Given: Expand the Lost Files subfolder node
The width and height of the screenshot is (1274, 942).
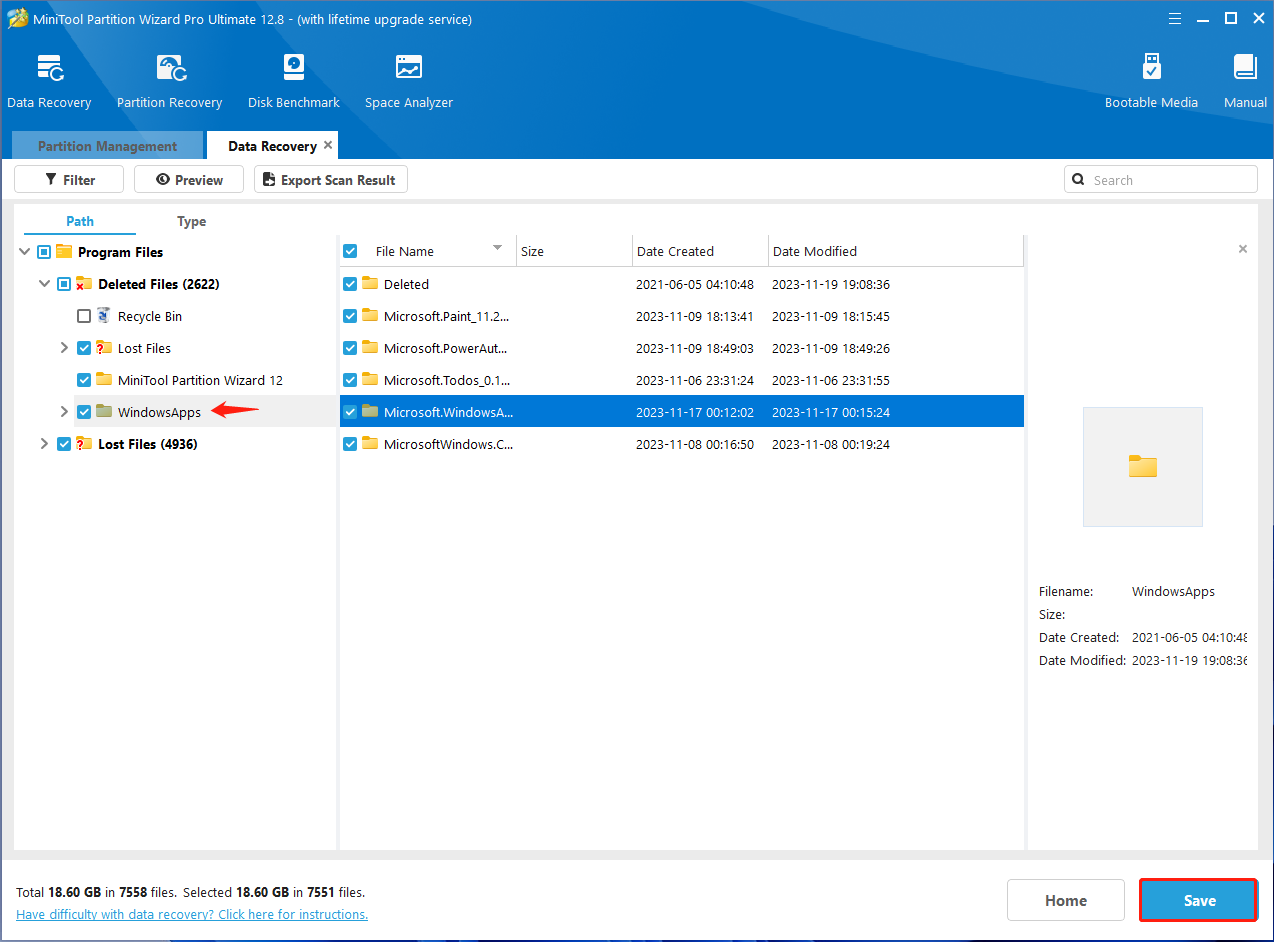Looking at the screenshot, I should (64, 348).
